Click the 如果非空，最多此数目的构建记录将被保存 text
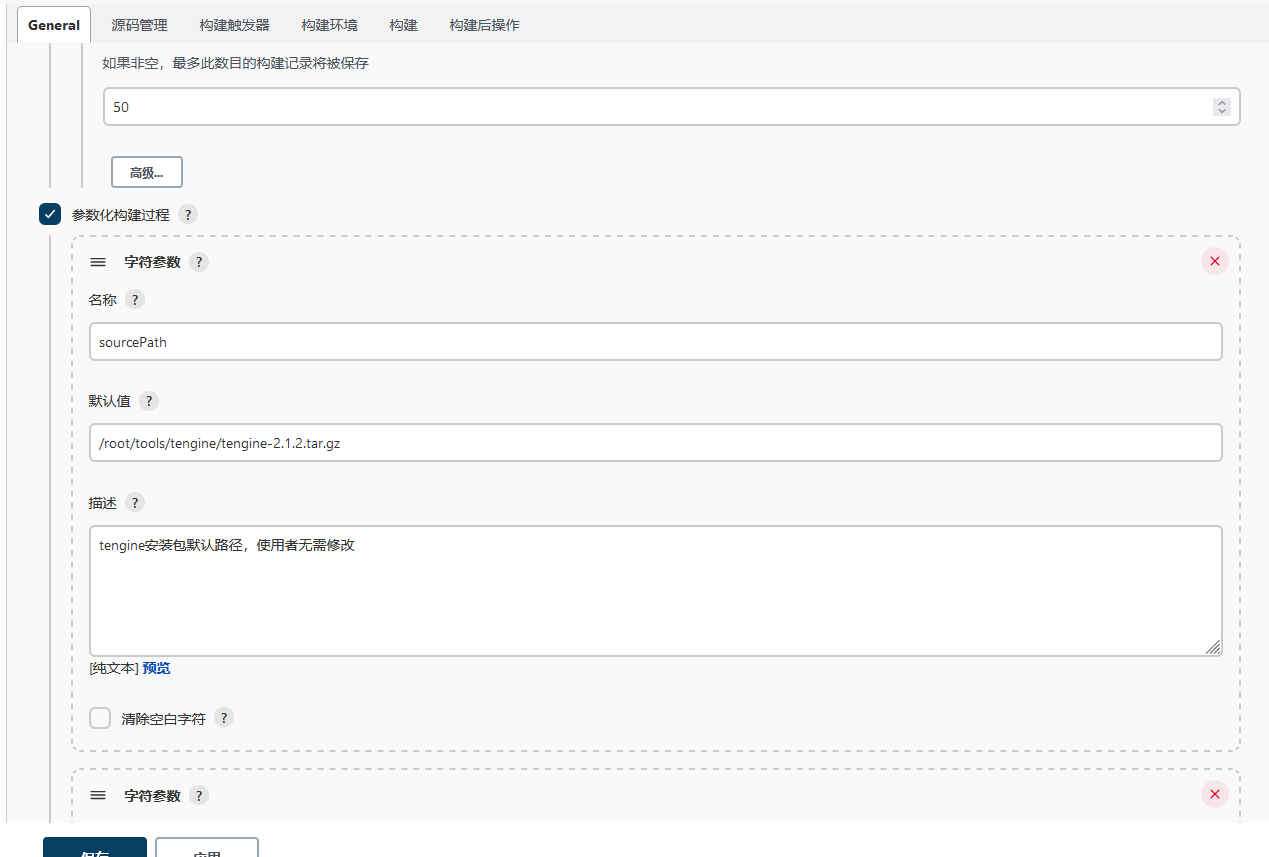The width and height of the screenshot is (1269, 857). point(235,63)
